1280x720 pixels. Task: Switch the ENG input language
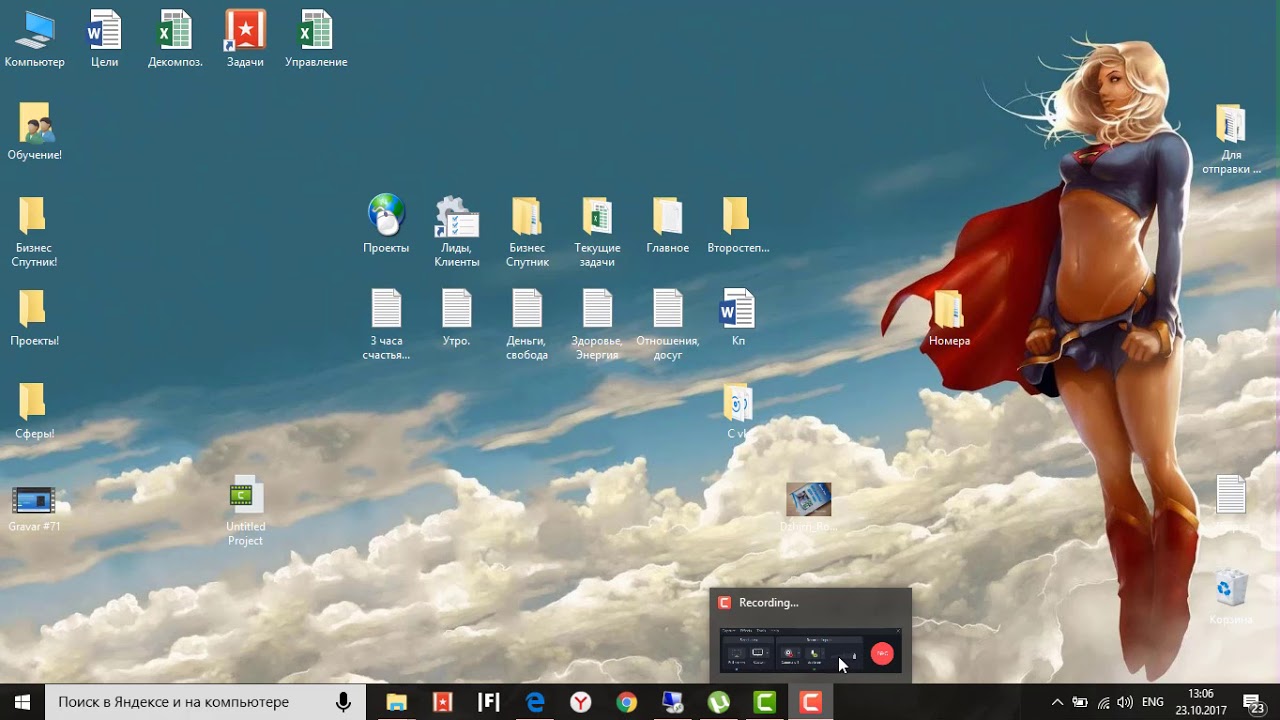point(1153,702)
